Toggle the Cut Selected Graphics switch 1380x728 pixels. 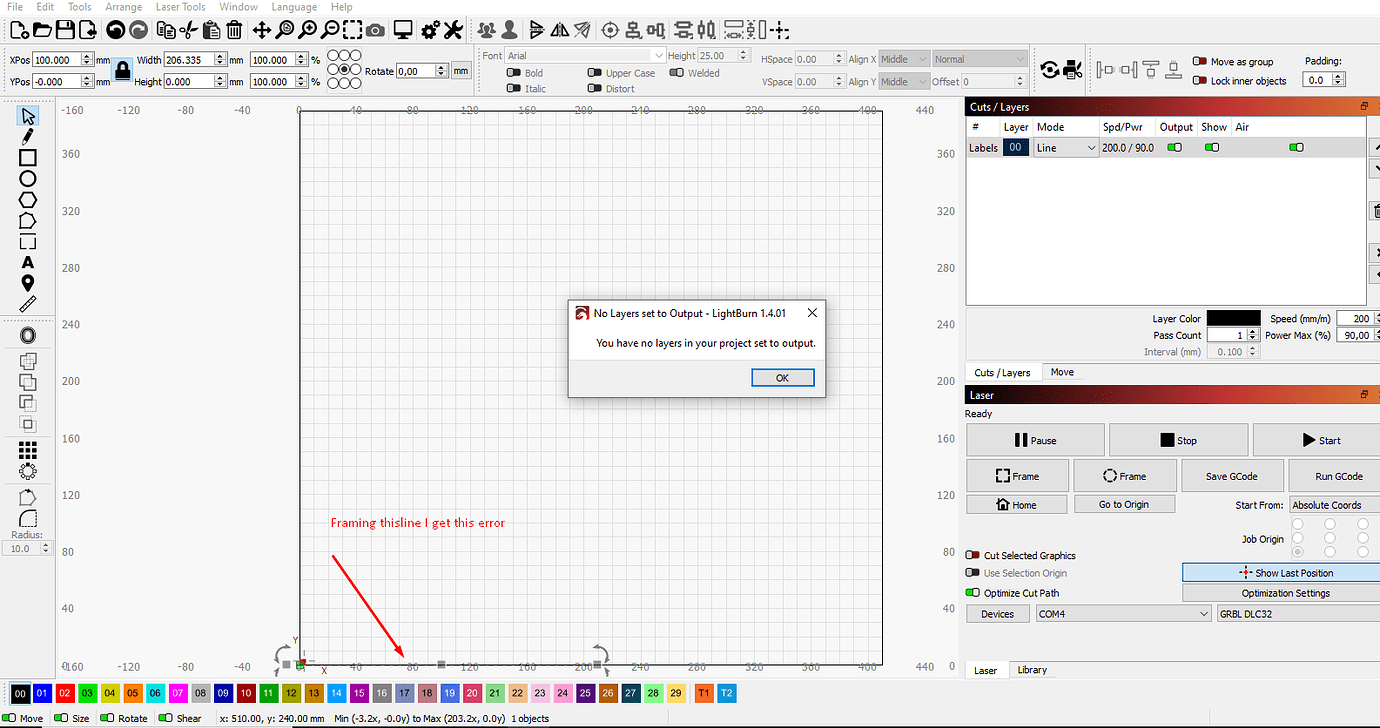click(970, 555)
